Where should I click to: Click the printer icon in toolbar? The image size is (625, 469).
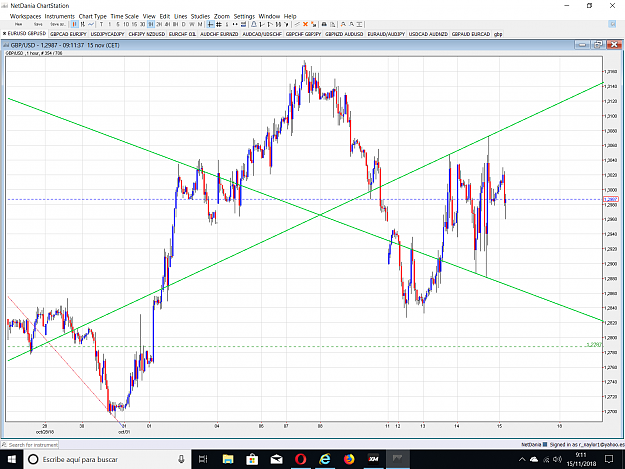[x=324, y=24]
